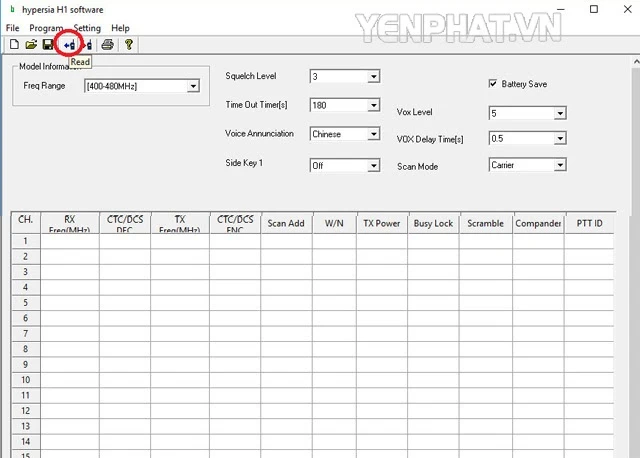
Task: Click the Write to radio icon
Action: click(87, 45)
